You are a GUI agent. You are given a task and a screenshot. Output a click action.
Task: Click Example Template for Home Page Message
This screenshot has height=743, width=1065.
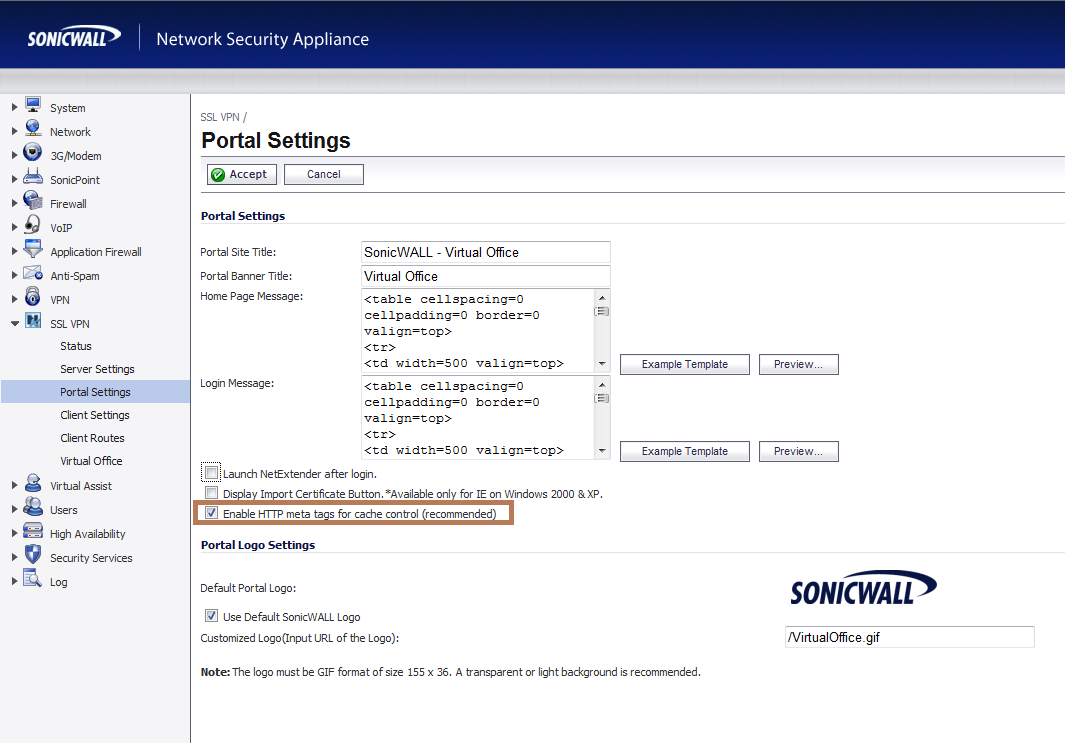tap(685, 364)
